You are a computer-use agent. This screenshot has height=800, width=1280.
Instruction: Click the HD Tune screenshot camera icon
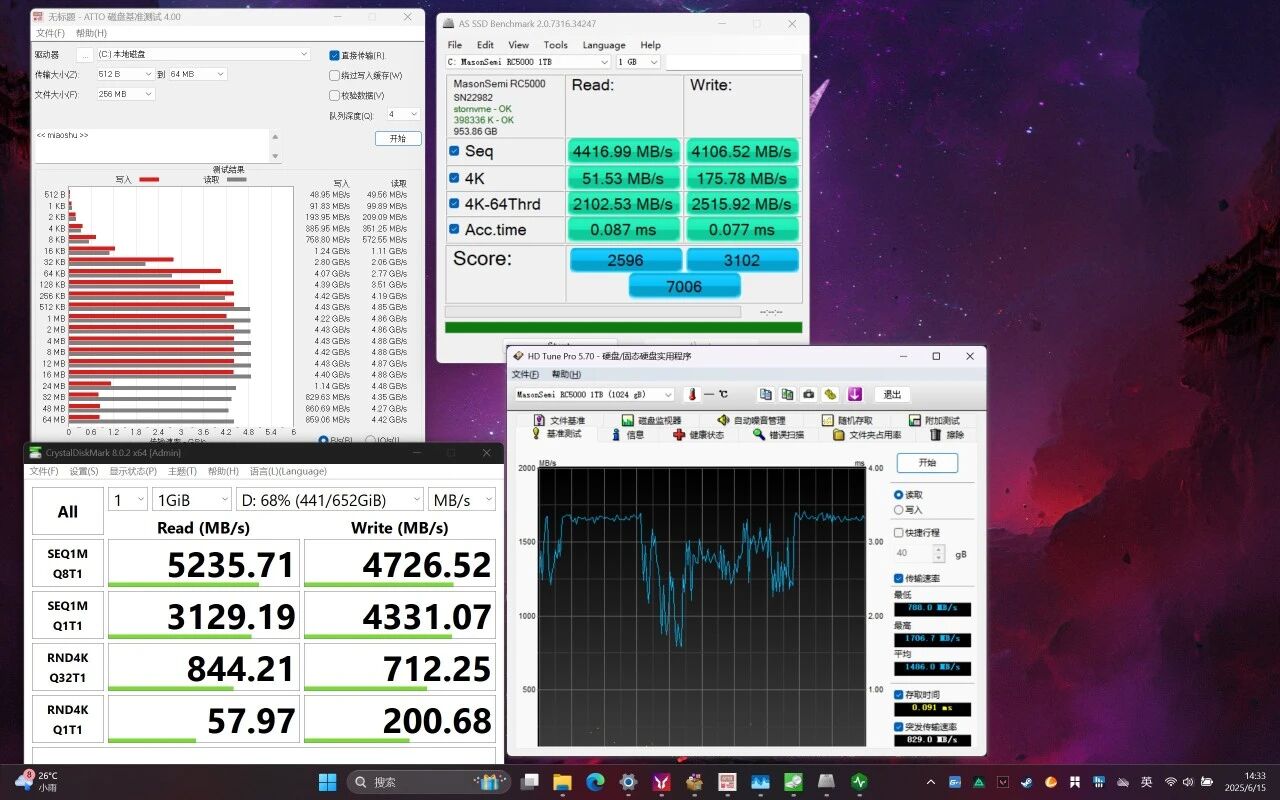pos(809,394)
